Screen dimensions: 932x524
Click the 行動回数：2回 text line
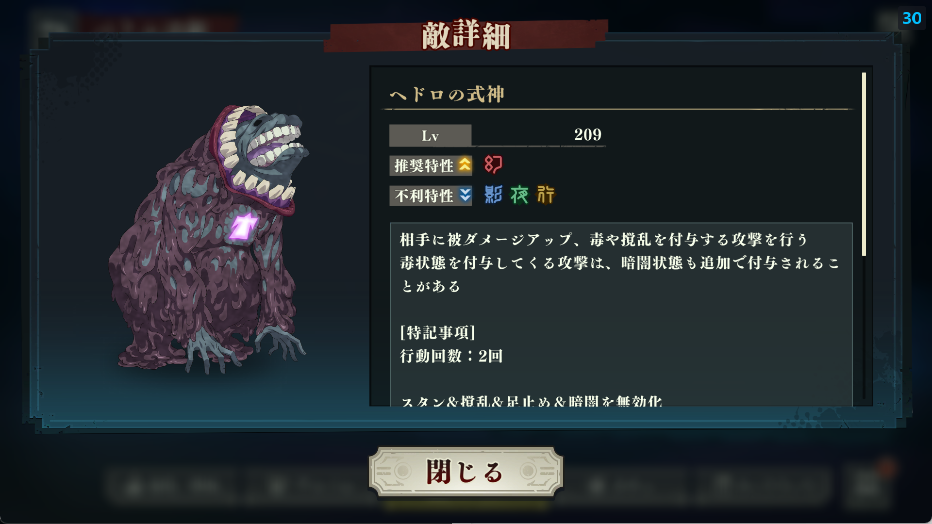451,356
